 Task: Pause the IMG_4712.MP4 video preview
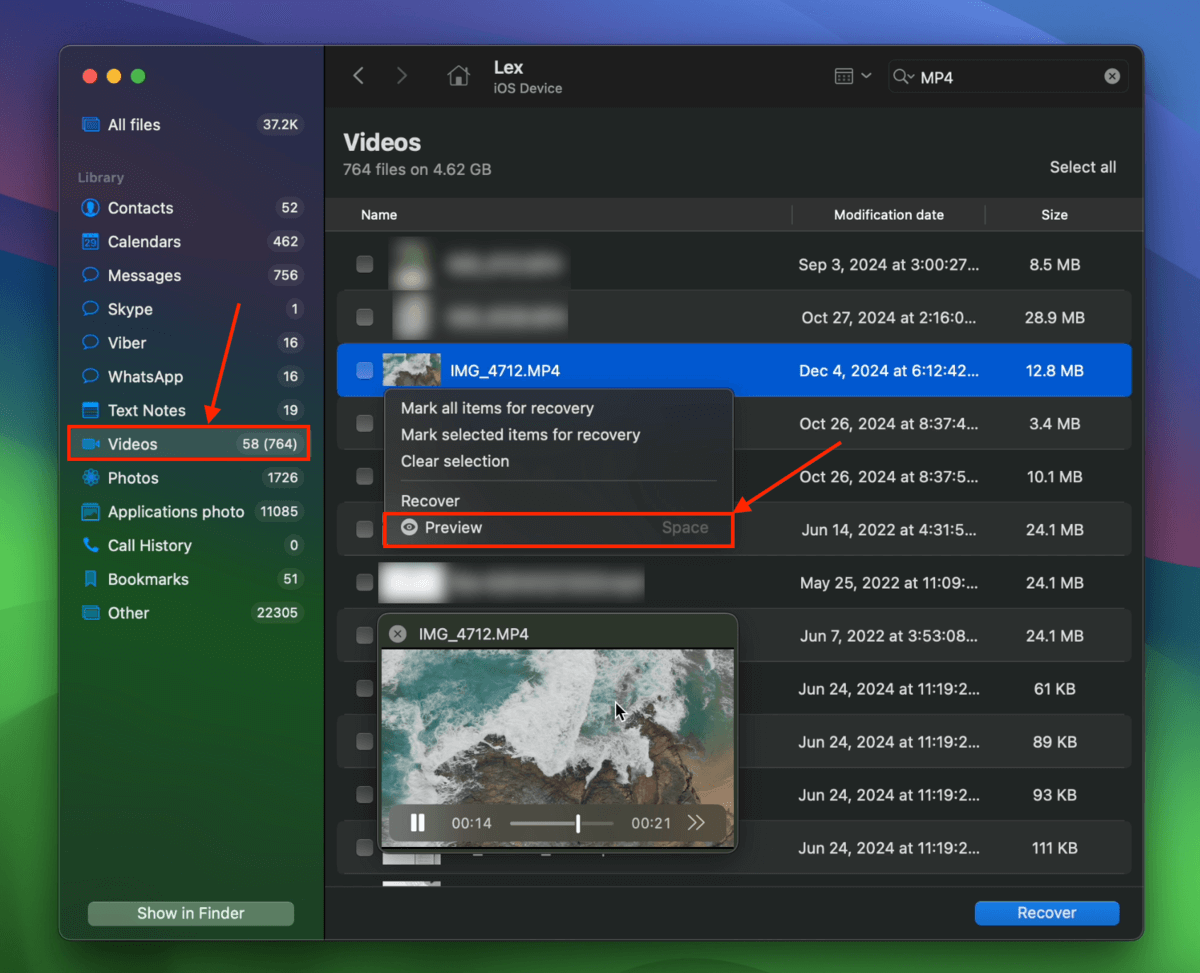[x=418, y=823]
